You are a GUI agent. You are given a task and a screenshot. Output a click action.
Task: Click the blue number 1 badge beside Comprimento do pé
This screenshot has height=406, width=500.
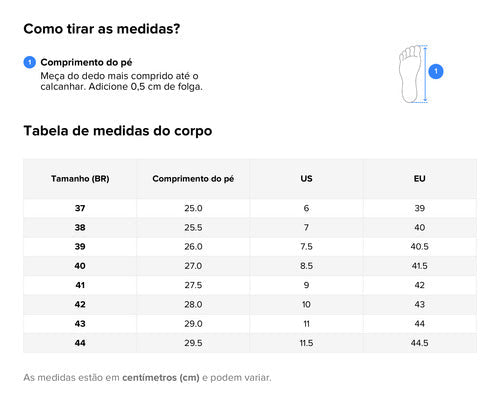(30, 62)
